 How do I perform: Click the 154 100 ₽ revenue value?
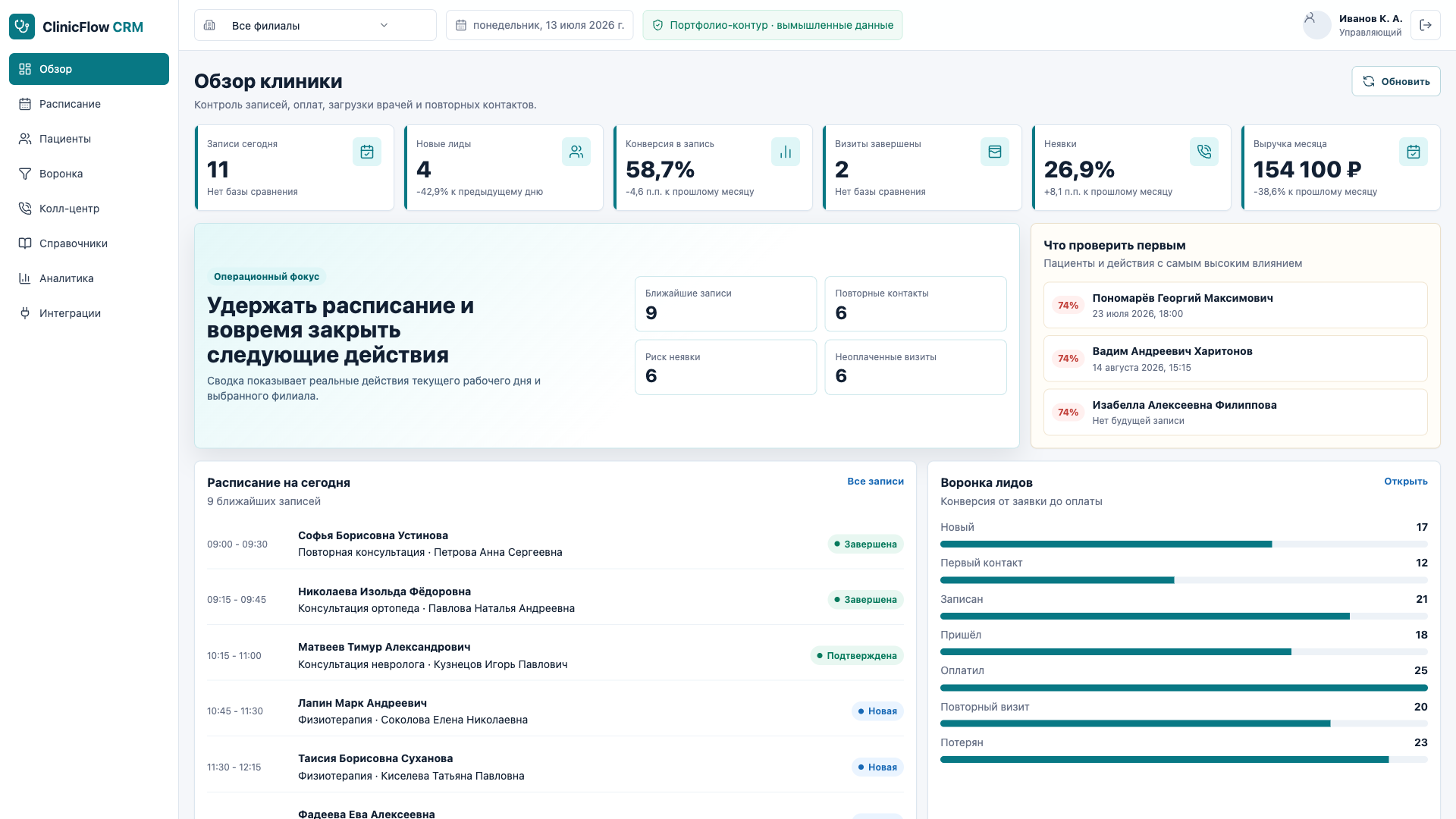(x=1307, y=170)
